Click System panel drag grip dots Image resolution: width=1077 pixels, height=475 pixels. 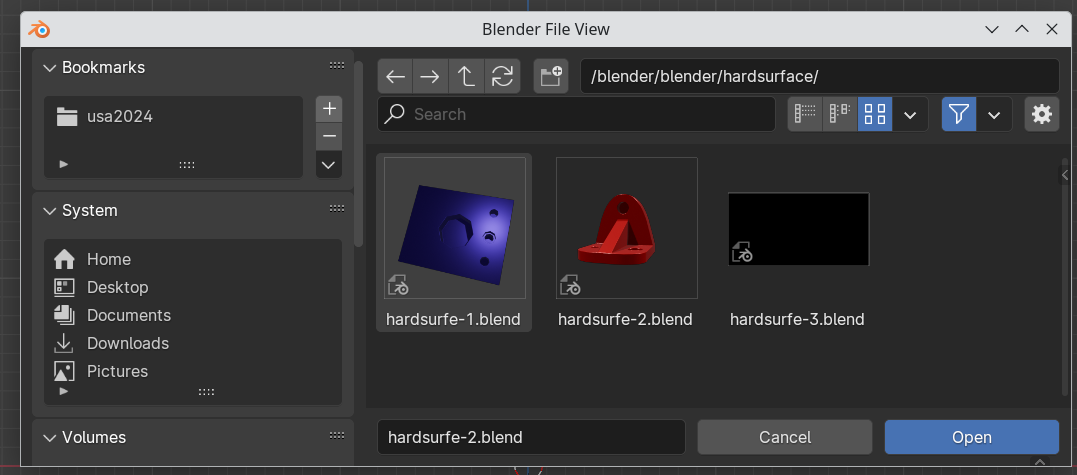pos(337,209)
